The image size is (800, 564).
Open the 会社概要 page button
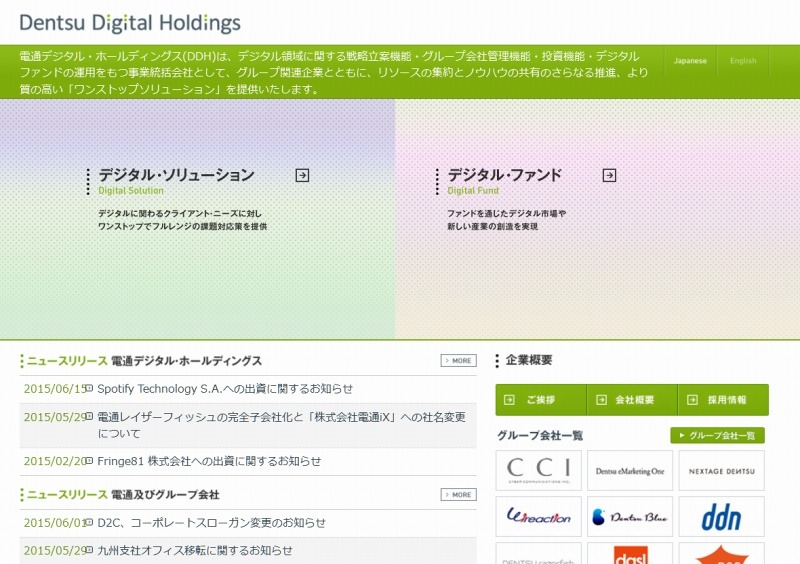coord(632,400)
